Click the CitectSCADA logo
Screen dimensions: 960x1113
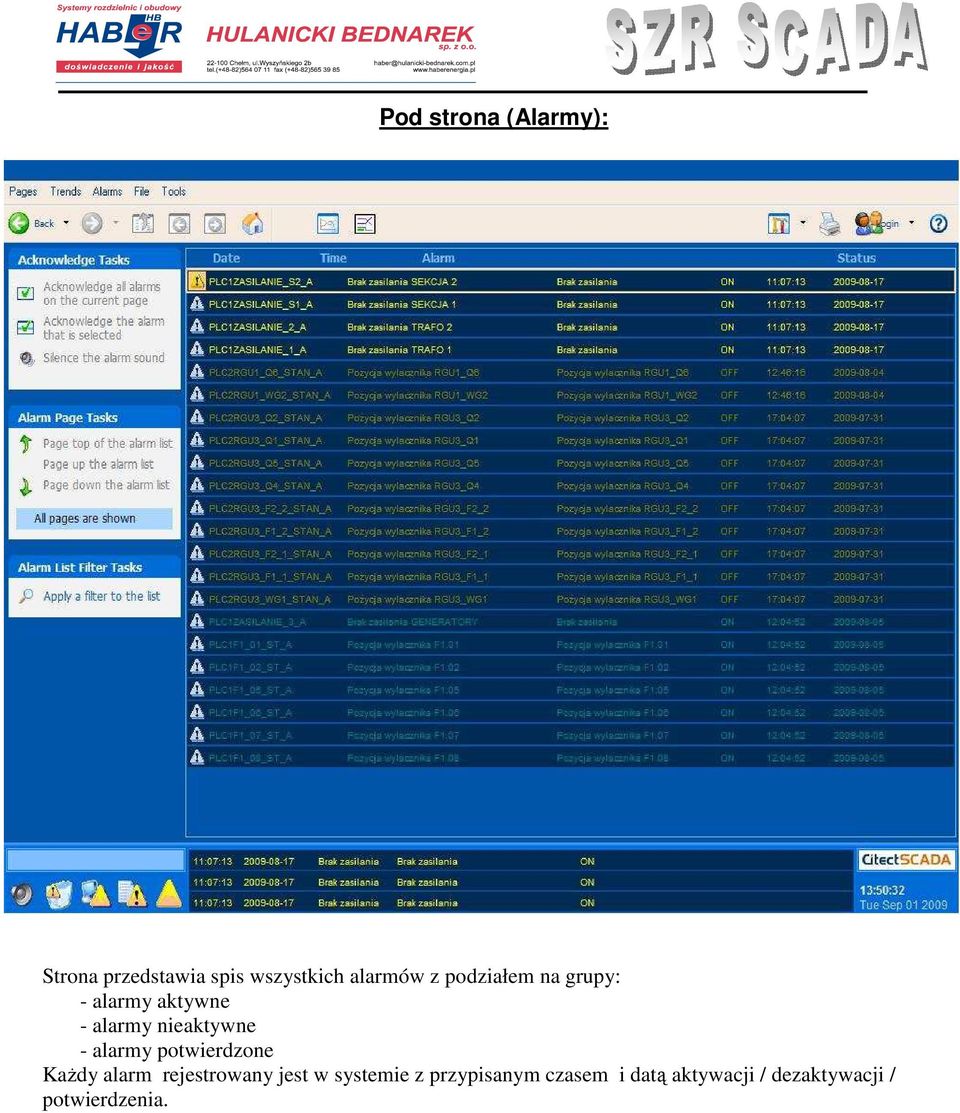click(906, 860)
